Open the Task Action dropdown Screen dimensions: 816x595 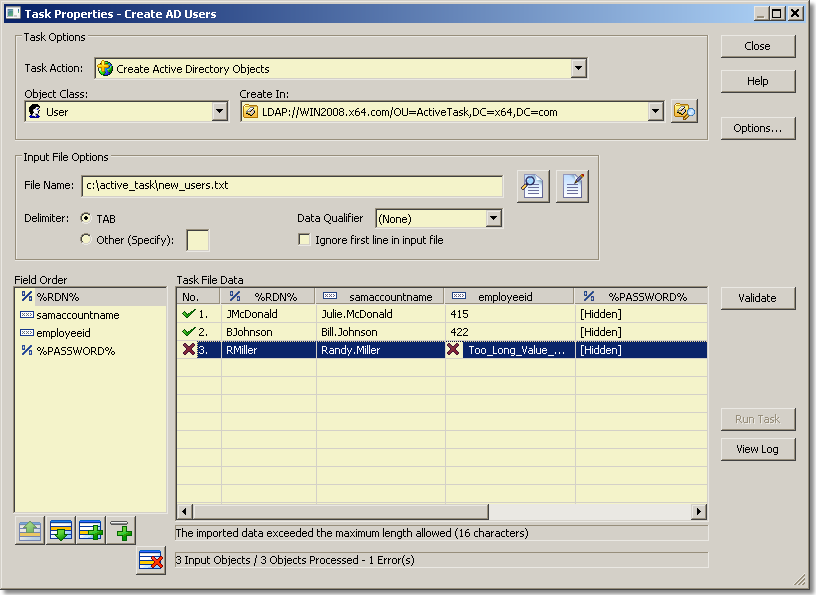click(578, 69)
